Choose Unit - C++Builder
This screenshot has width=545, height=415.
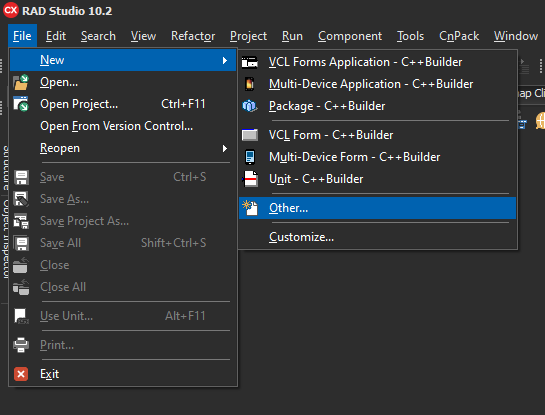tap(377, 179)
